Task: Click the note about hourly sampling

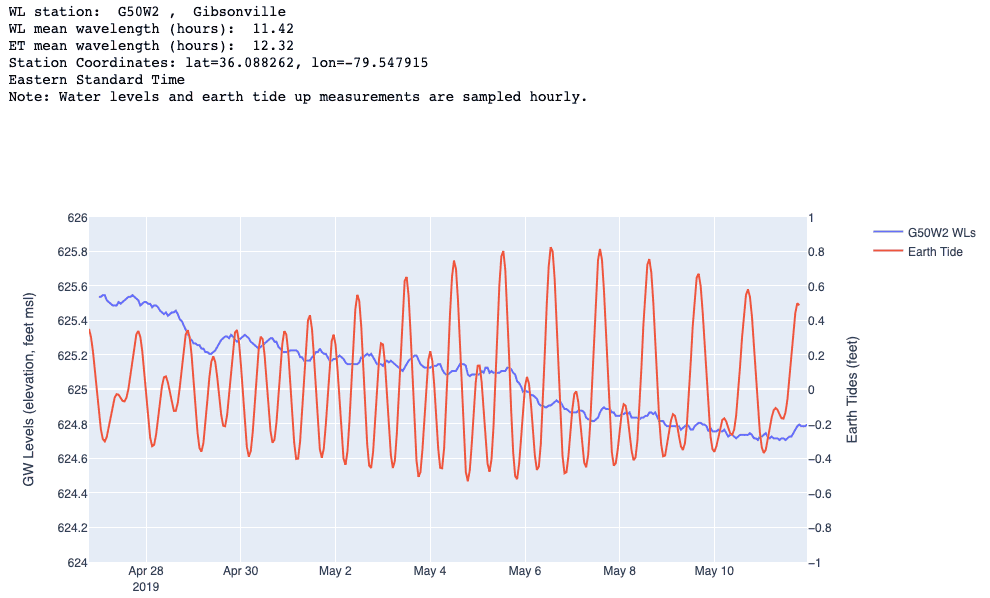Action: point(297,97)
